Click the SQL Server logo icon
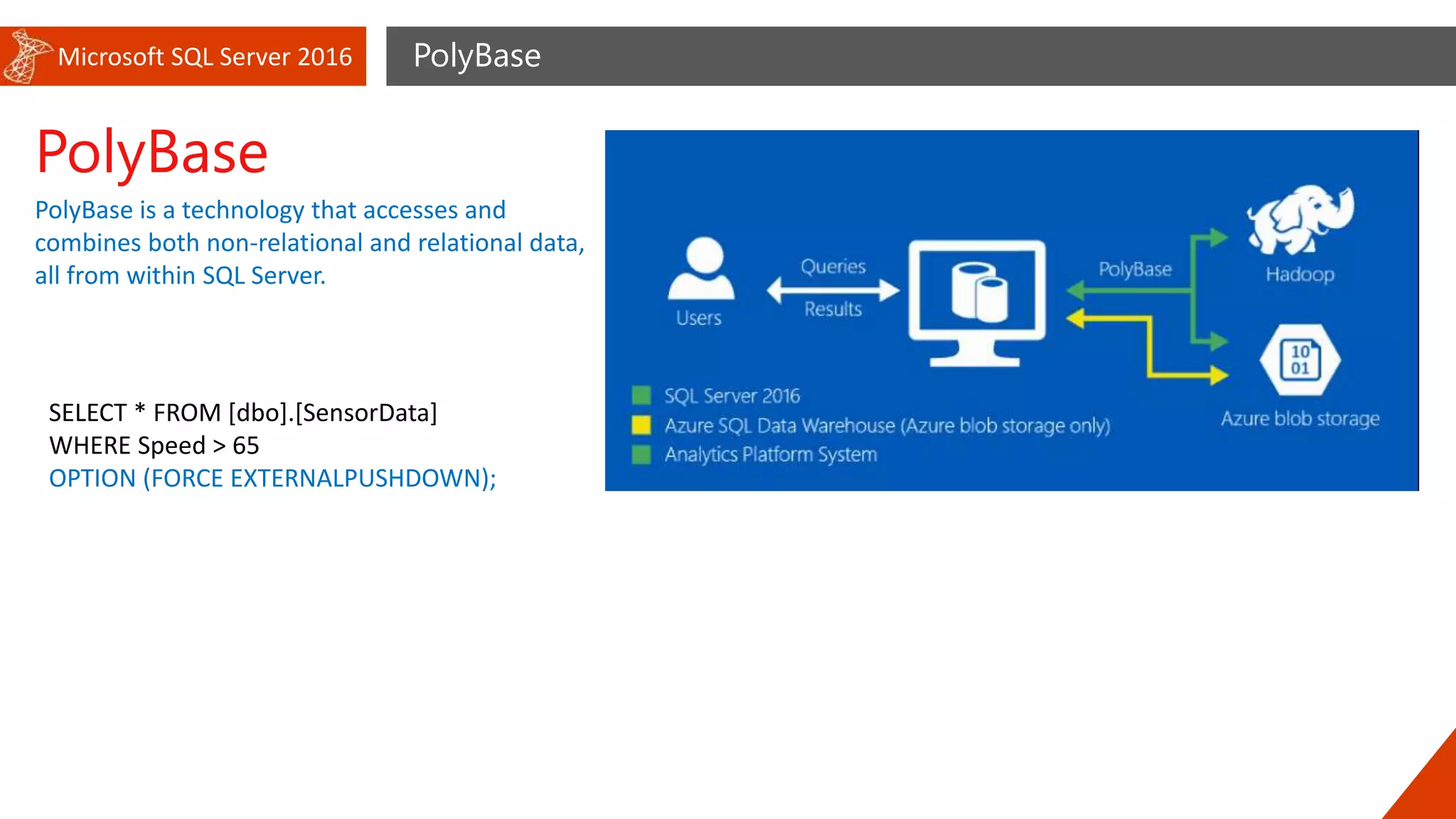 27,56
